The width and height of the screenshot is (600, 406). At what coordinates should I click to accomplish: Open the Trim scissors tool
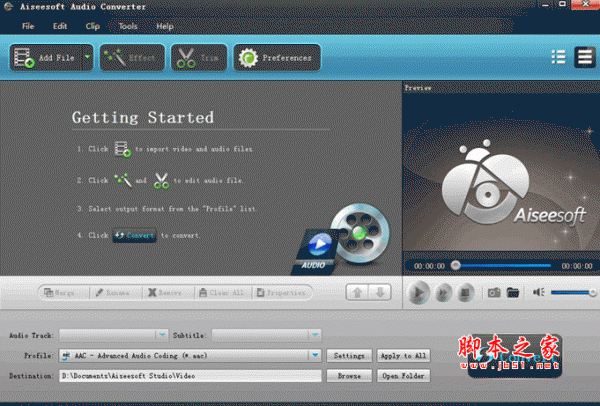(199, 58)
